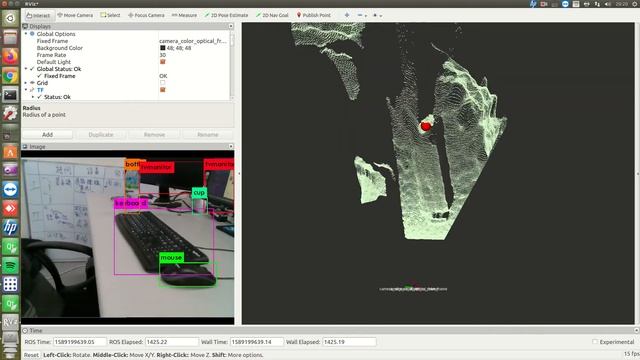Disable the TF display checkbox

pos(162,89)
